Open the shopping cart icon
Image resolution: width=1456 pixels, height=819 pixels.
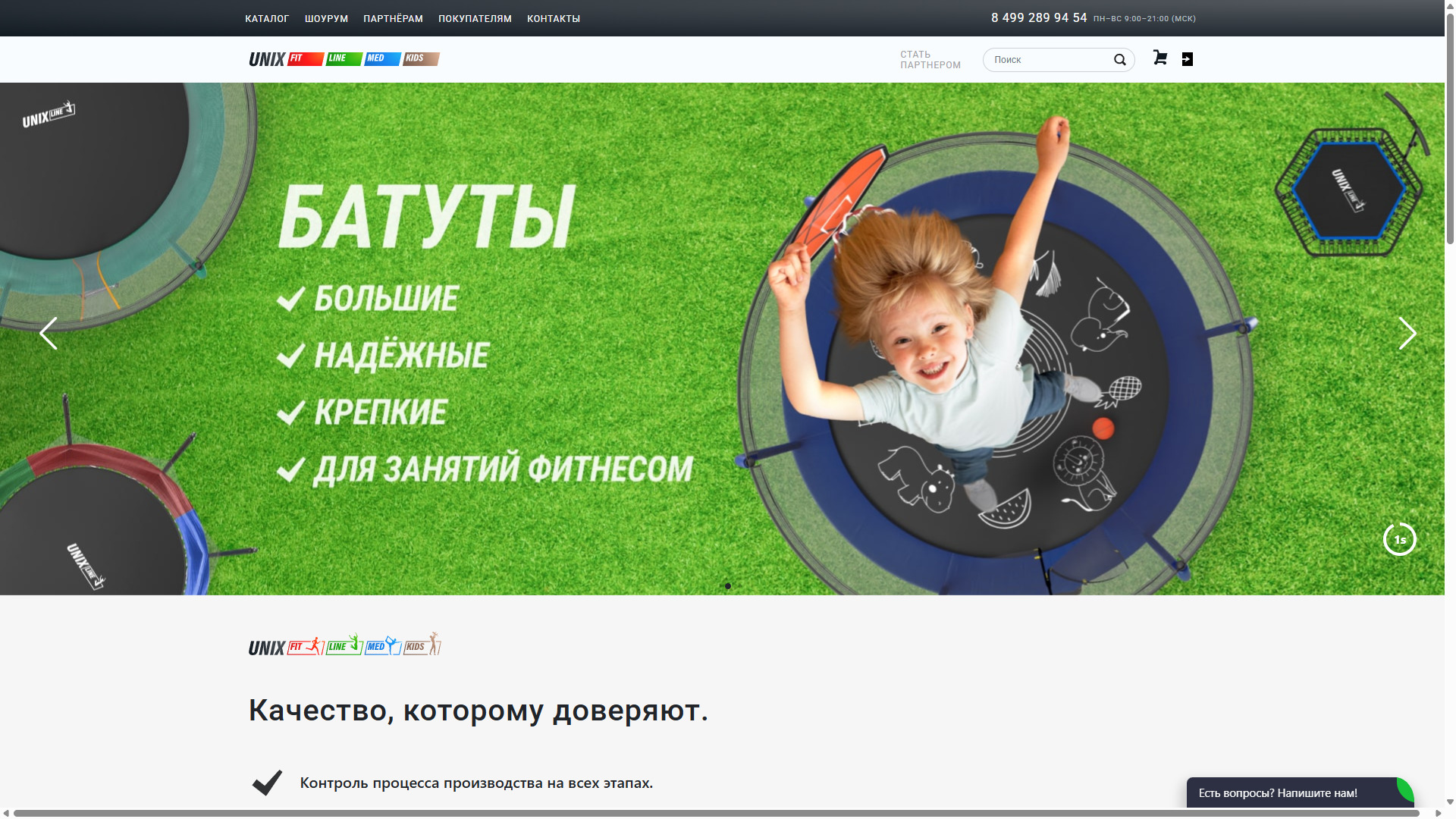point(1159,58)
